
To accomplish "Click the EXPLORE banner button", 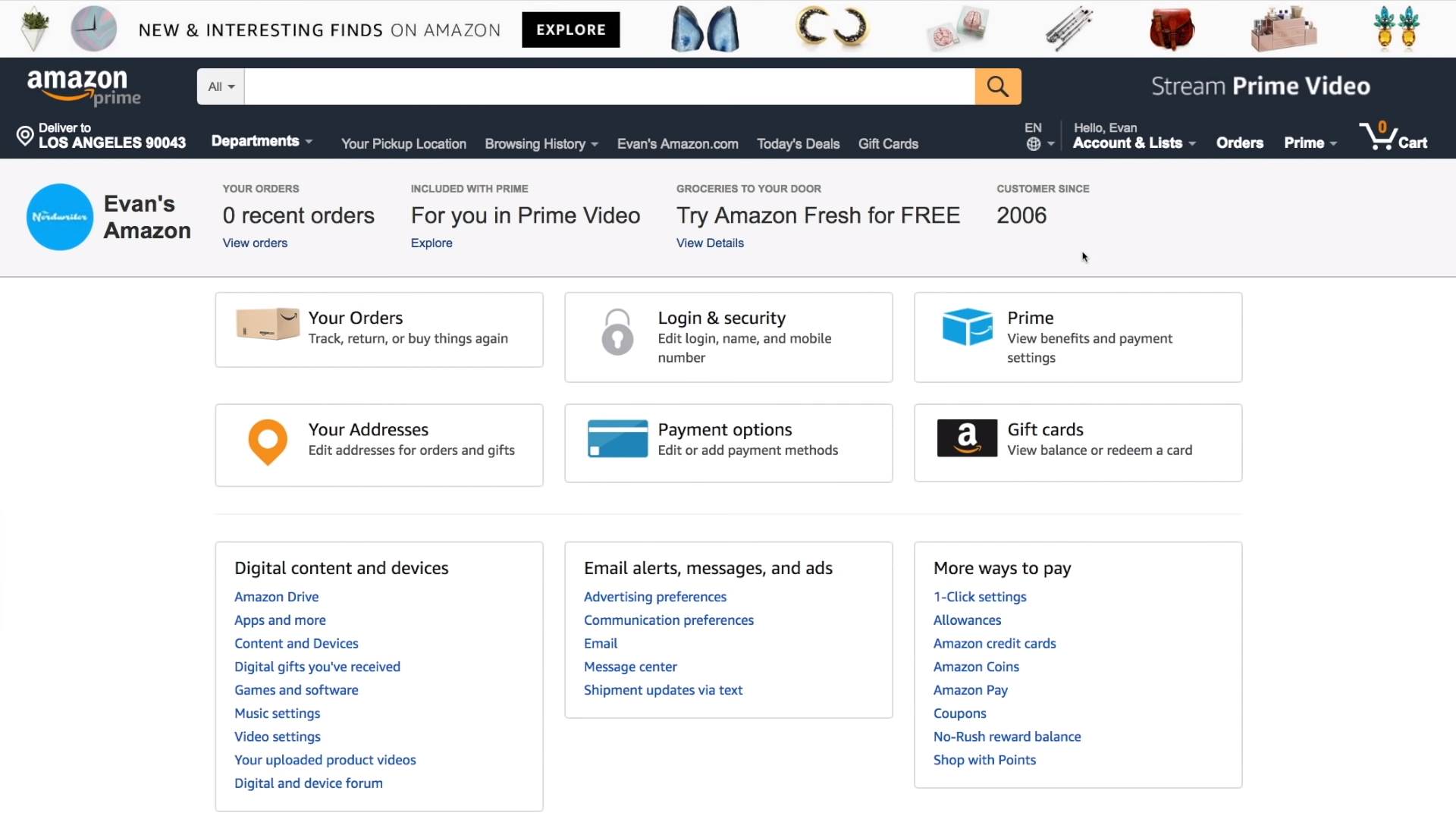I will tap(570, 30).
